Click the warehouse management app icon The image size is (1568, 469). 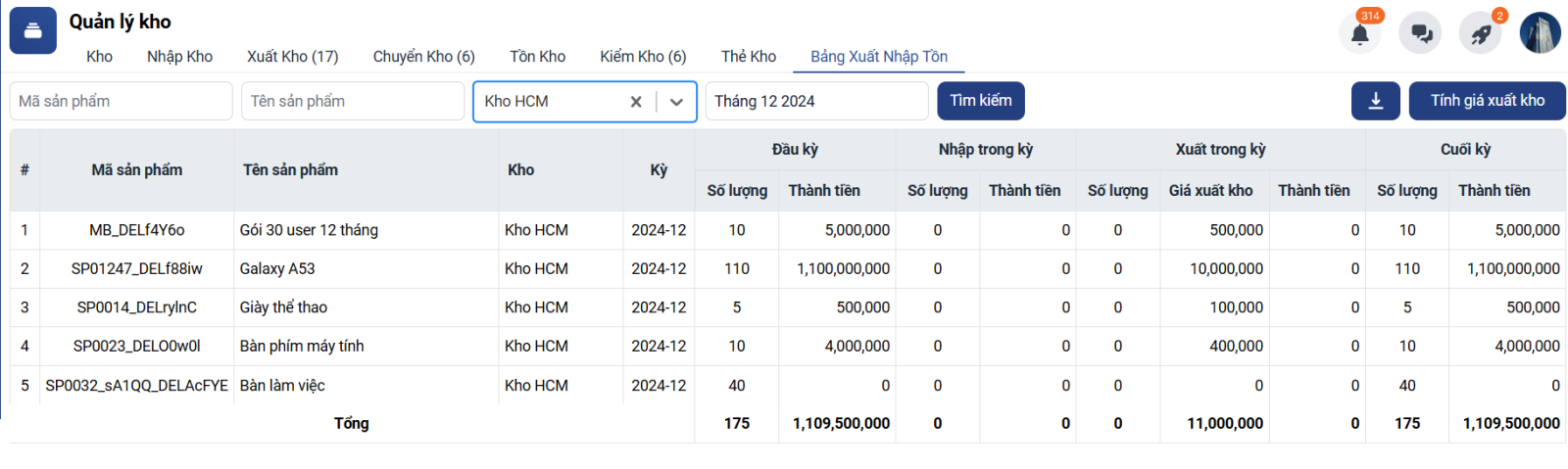[x=32, y=30]
